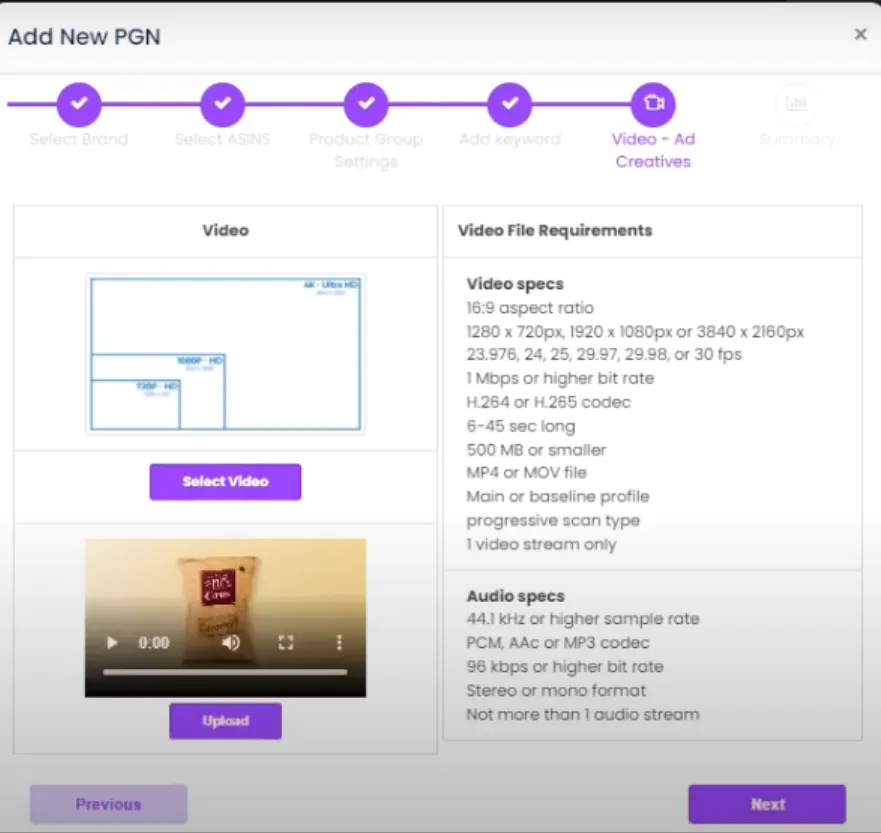Screen dimensions: 881x833
Task: Open the video player more options menu
Action: point(339,643)
